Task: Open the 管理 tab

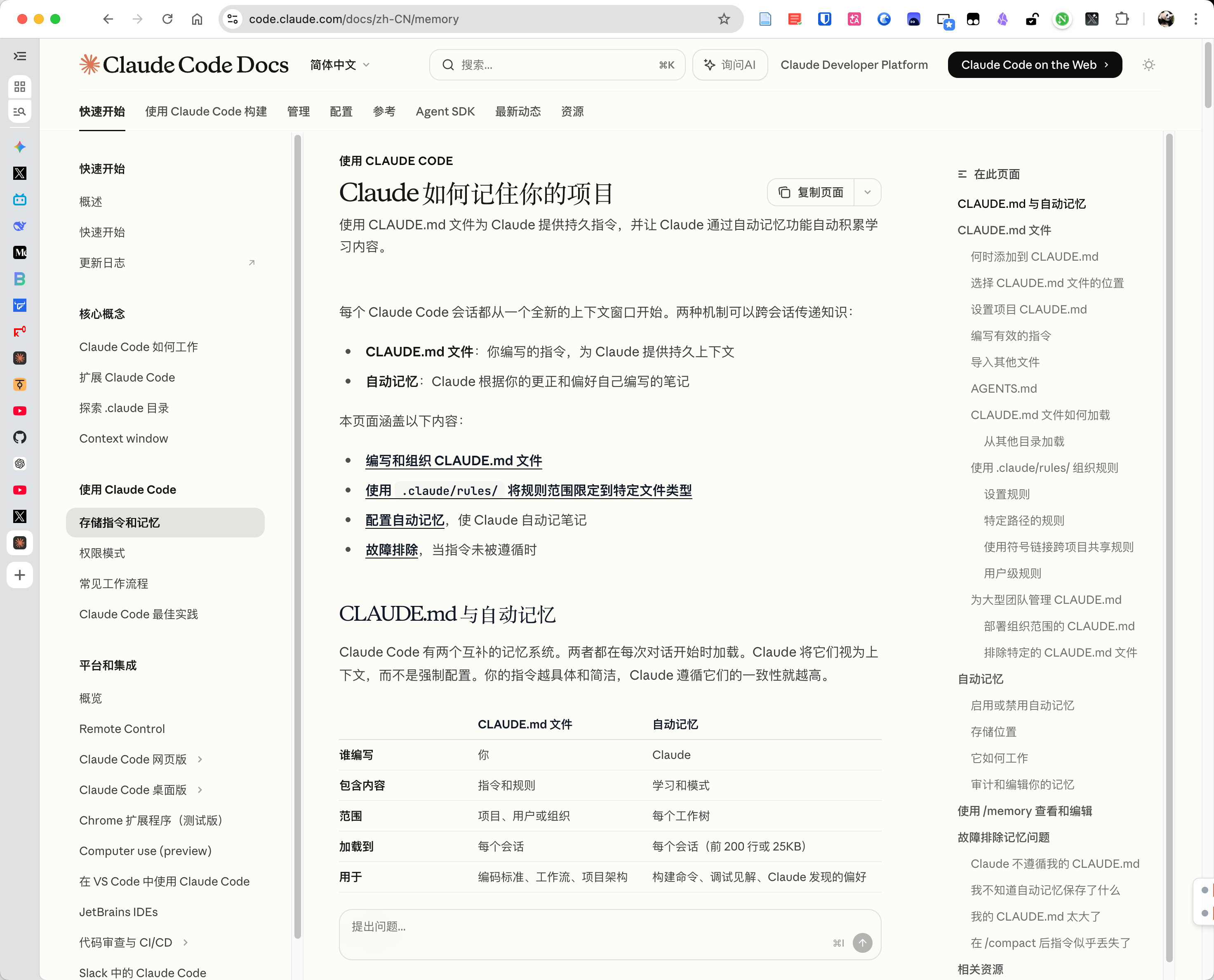Action: pos(298,112)
